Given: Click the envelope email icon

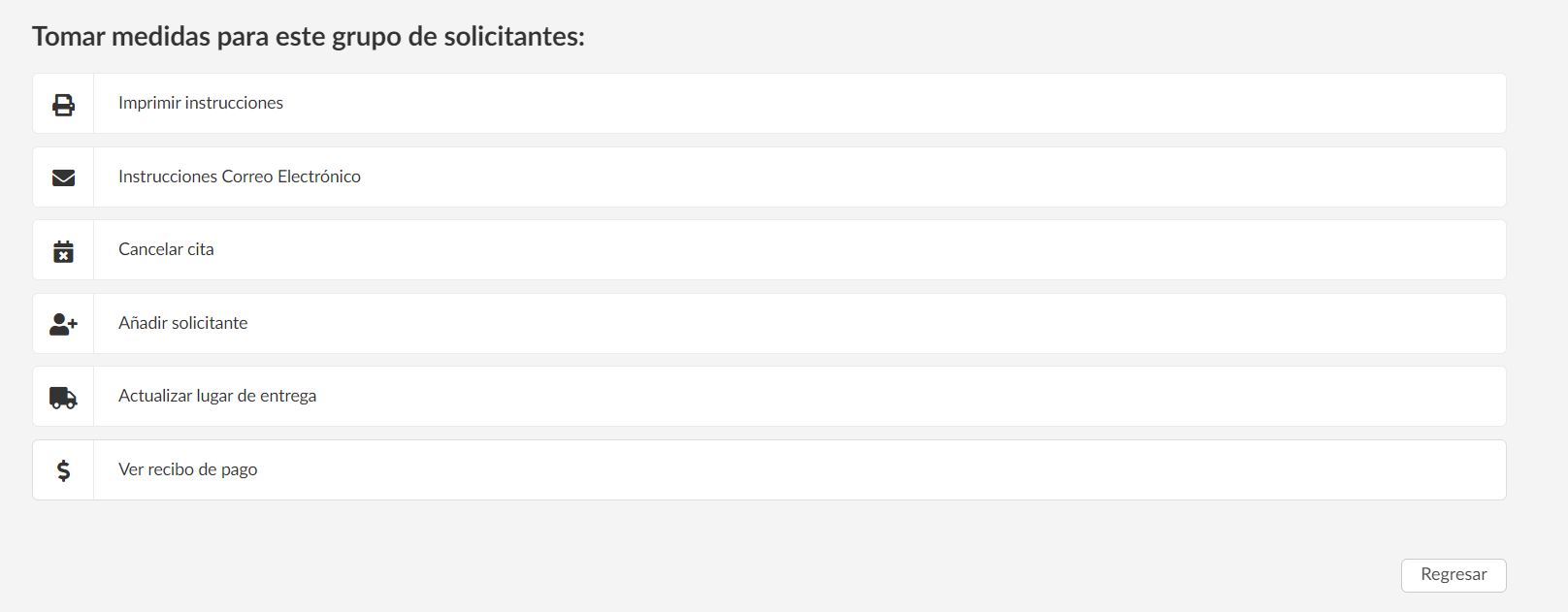Looking at the screenshot, I should point(63,177).
